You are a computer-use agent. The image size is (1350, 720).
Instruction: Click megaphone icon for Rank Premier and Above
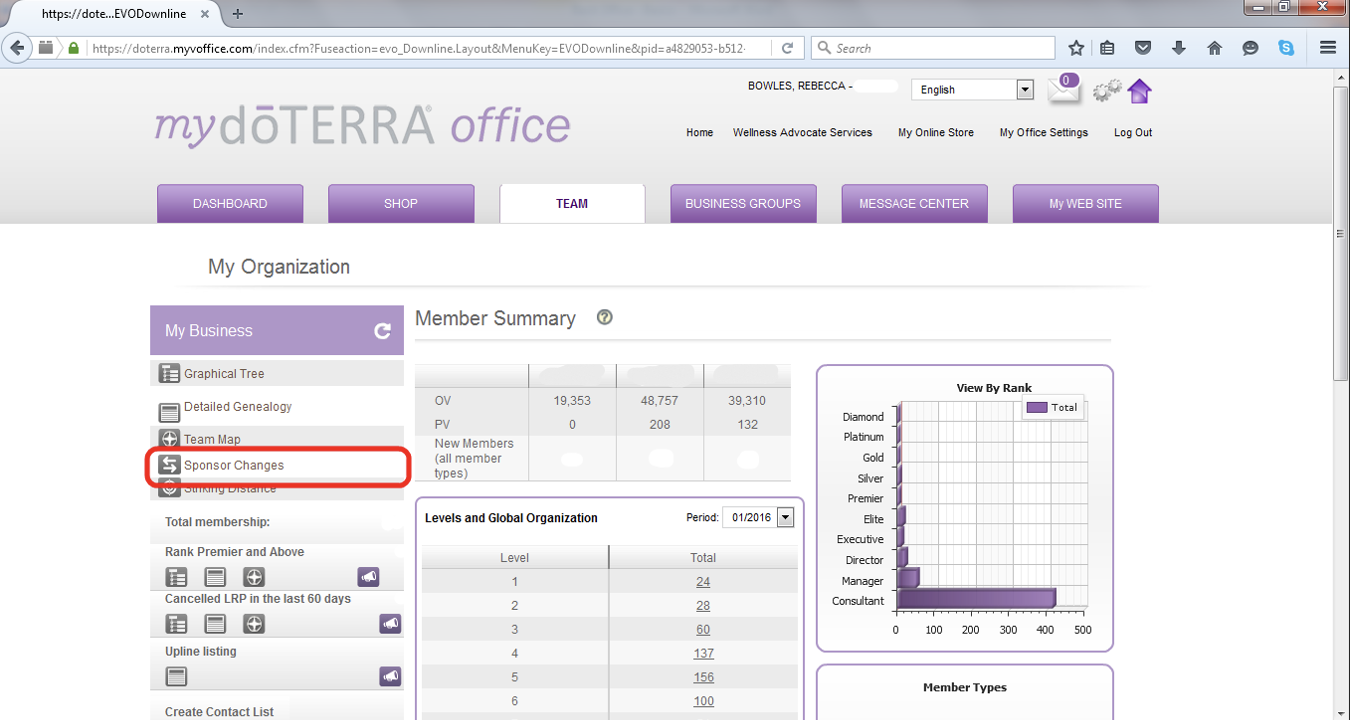(368, 577)
